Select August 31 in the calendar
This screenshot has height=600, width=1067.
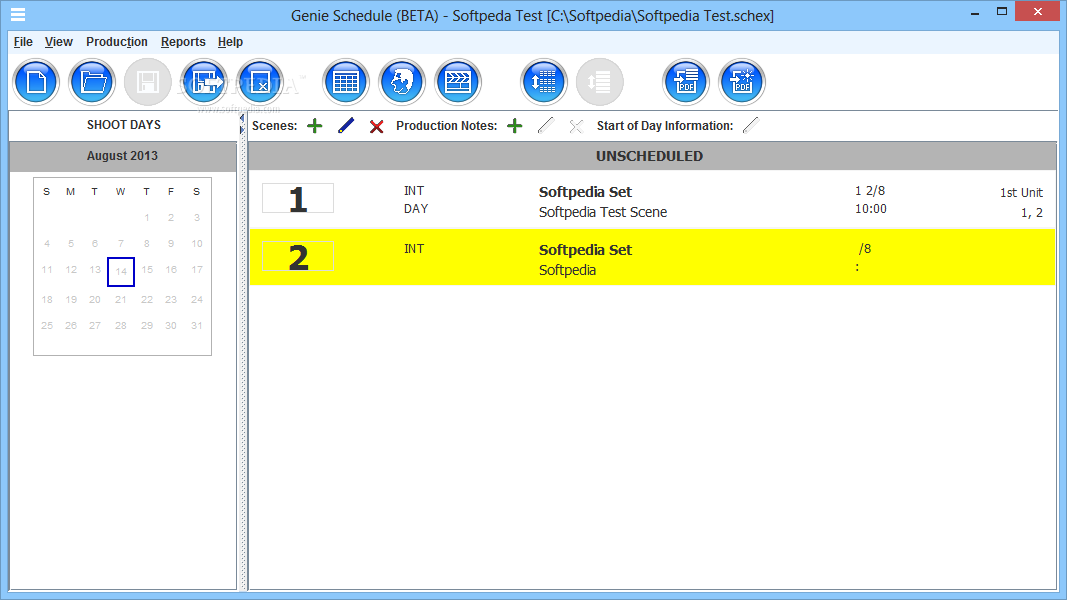pyautogui.click(x=197, y=326)
